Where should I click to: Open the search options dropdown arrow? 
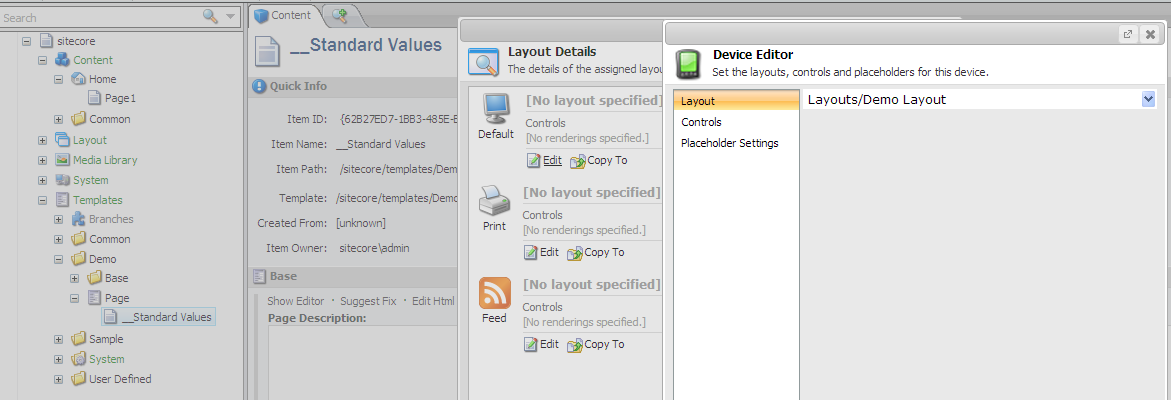[230, 17]
